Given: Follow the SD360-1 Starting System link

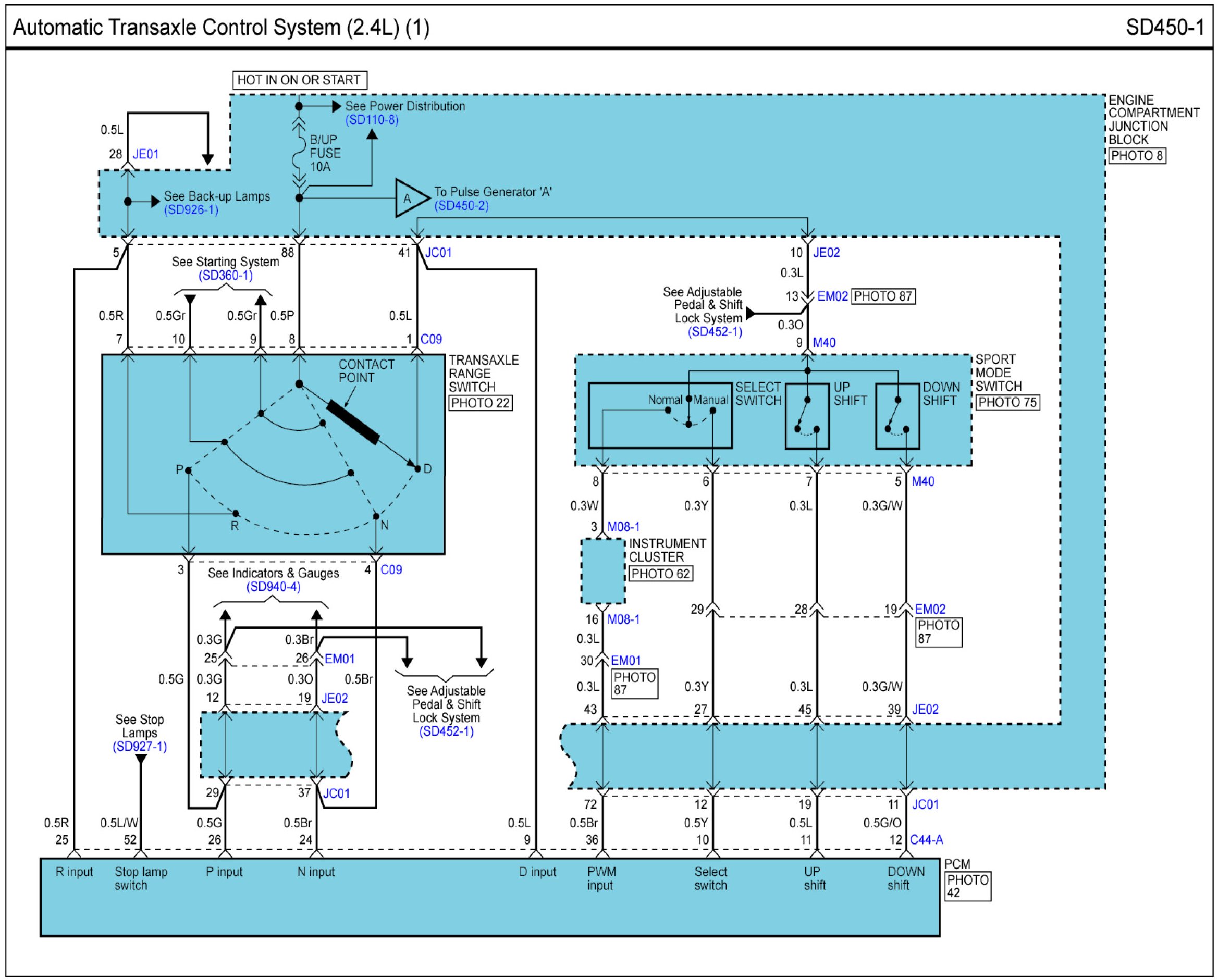Looking at the screenshot, I should click(x=225, y=276).
